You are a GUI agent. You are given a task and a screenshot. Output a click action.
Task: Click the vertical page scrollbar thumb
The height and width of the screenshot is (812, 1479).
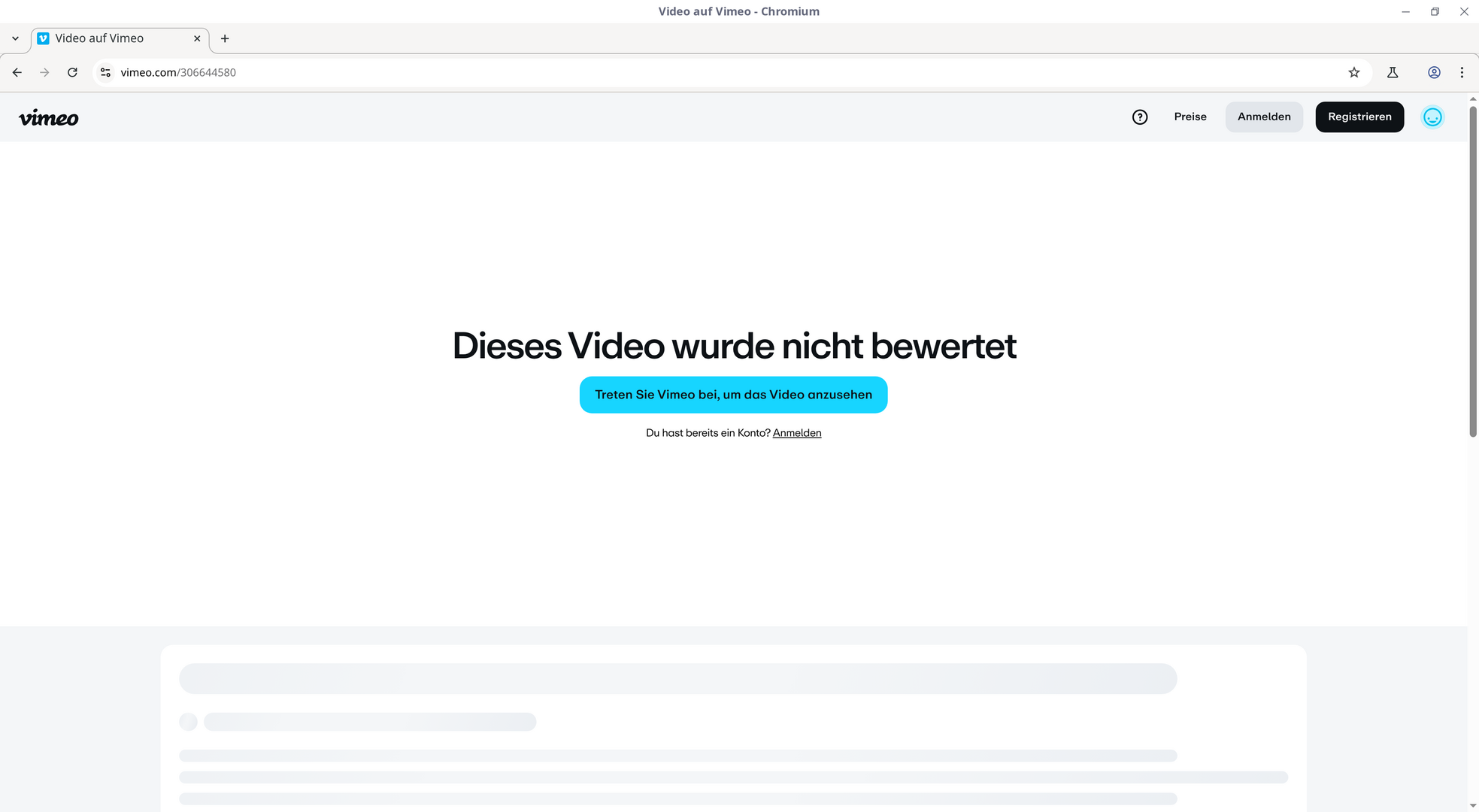pyautogui.click(x=1473, y=271)
